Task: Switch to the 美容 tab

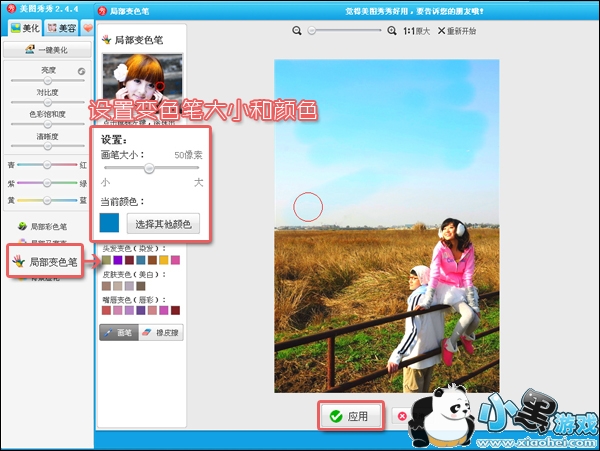Action: pos(62,28)
